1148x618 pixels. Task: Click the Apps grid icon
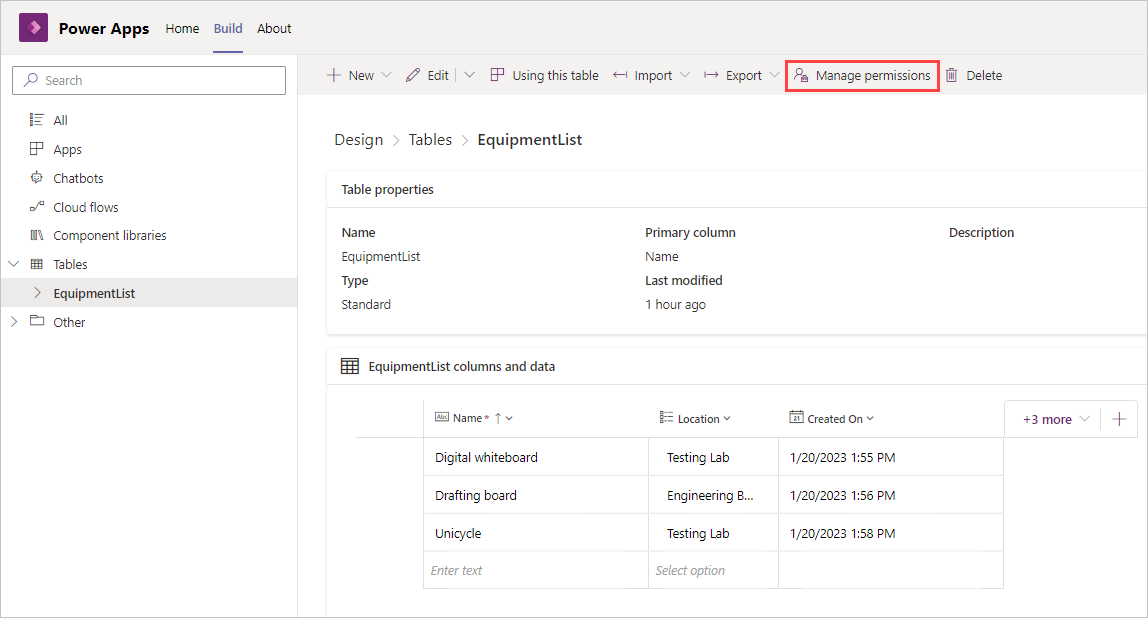coord(37,149)
